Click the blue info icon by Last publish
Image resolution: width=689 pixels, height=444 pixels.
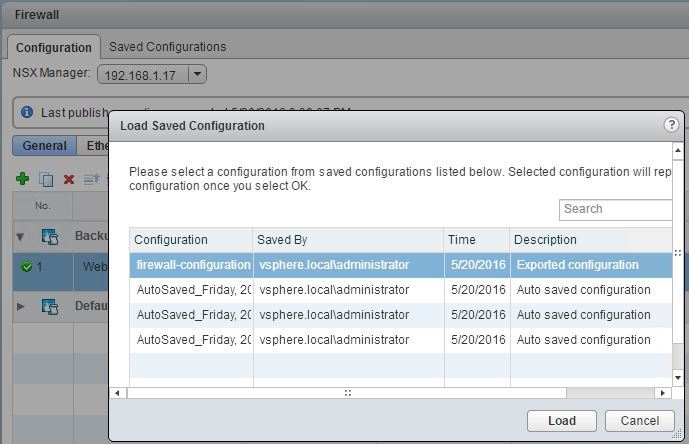click(27, 113)
